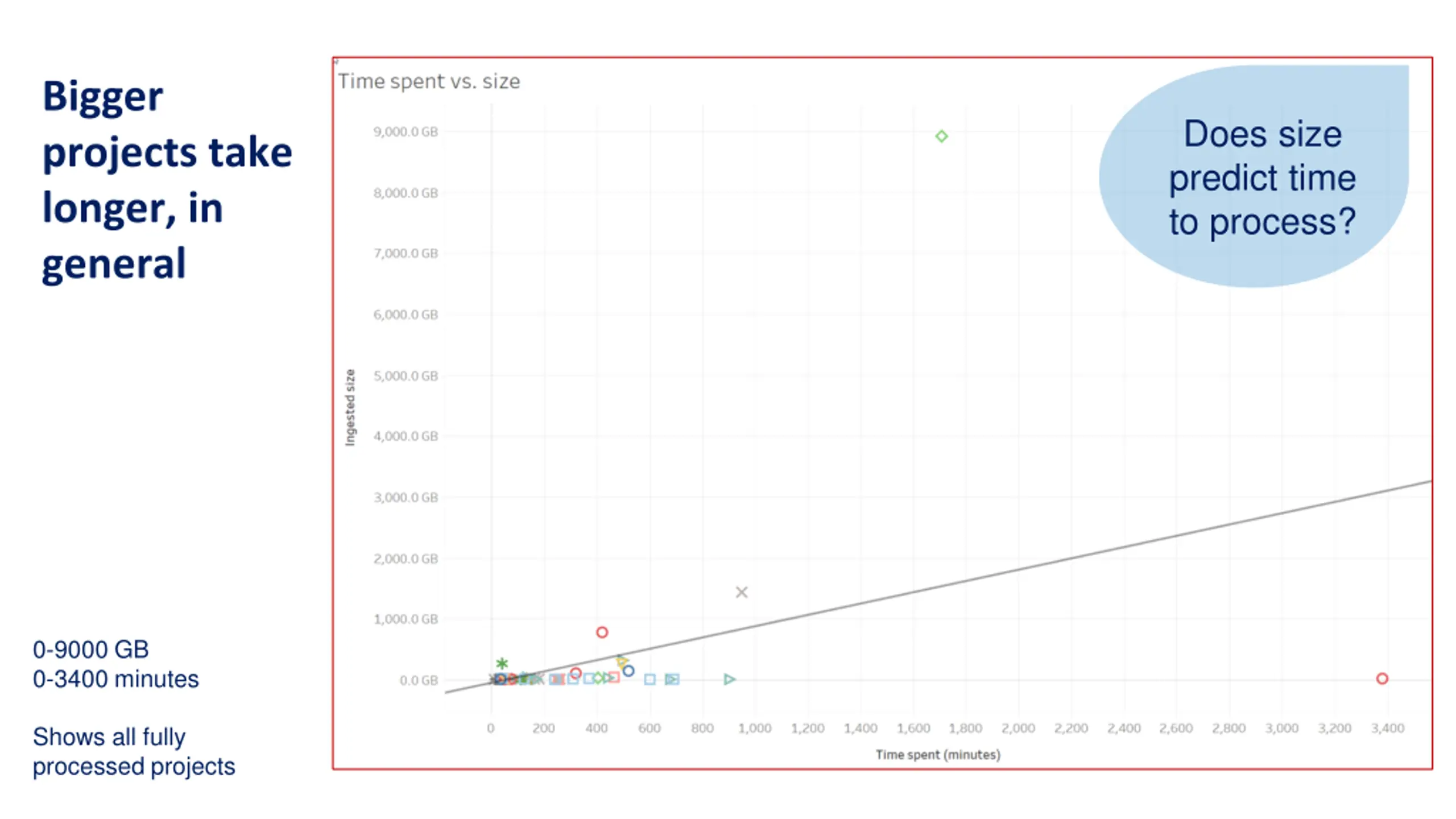Select the green triangle marker near 900 minutes
Viewport: 1456px width, 819px height.
tap(729, 679)
